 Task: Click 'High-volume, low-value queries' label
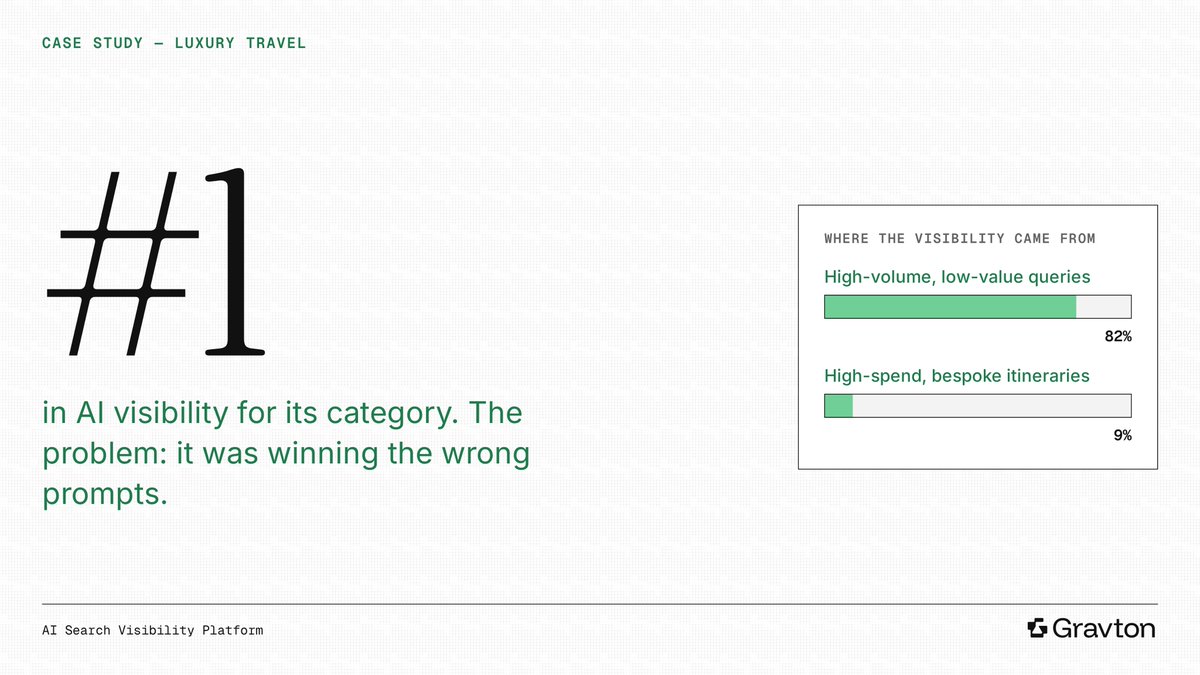click(957, 277)
